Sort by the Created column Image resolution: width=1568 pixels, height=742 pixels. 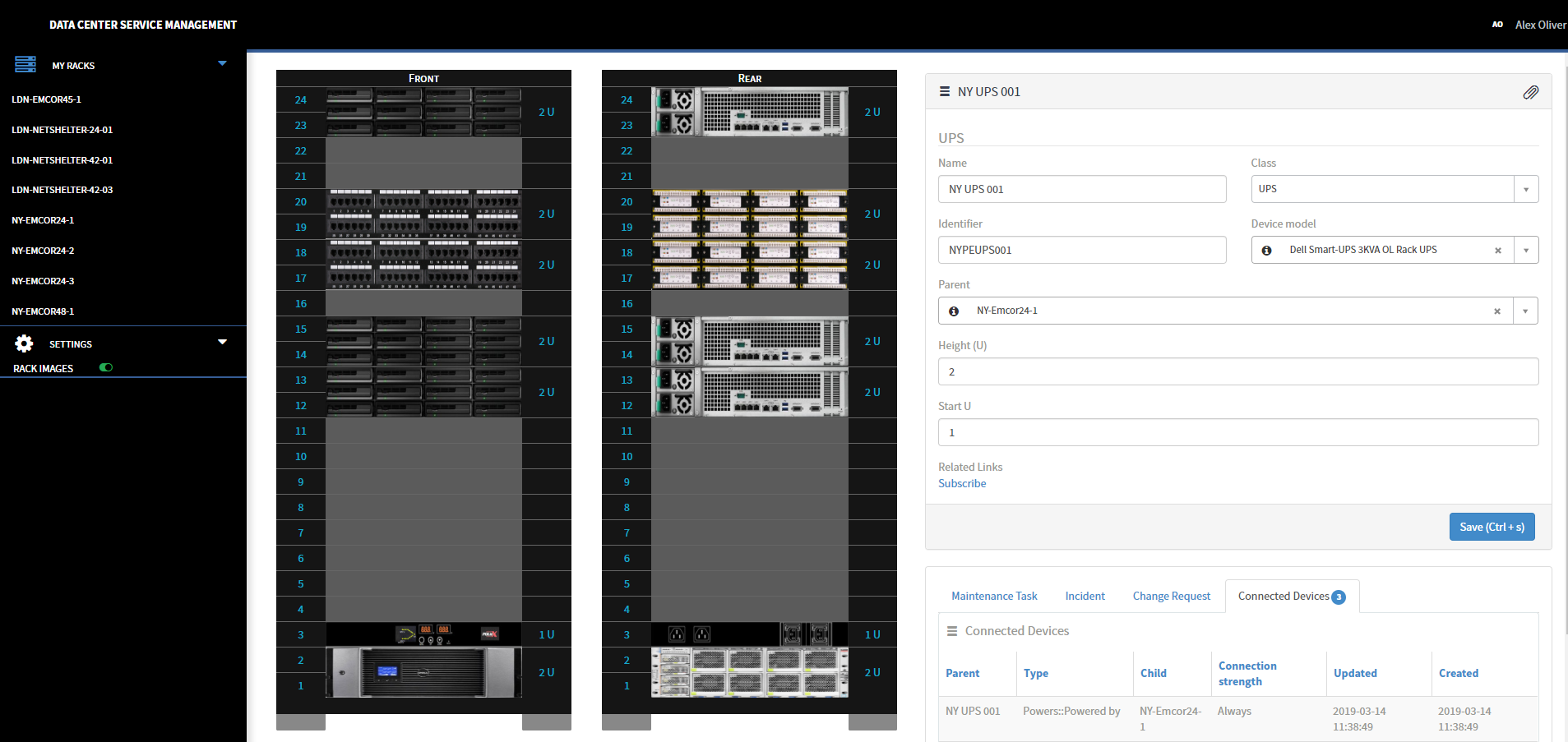[1458, 673]
